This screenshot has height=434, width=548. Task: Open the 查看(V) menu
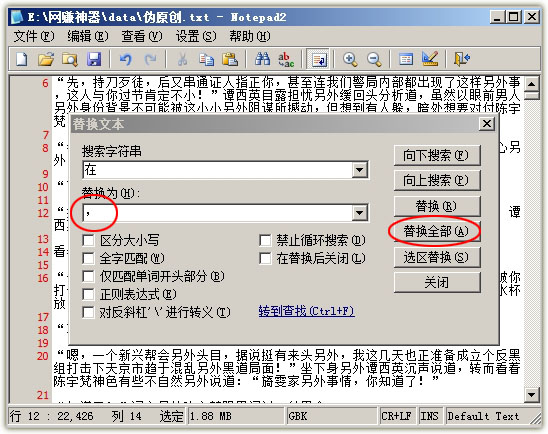pos(142,36)
